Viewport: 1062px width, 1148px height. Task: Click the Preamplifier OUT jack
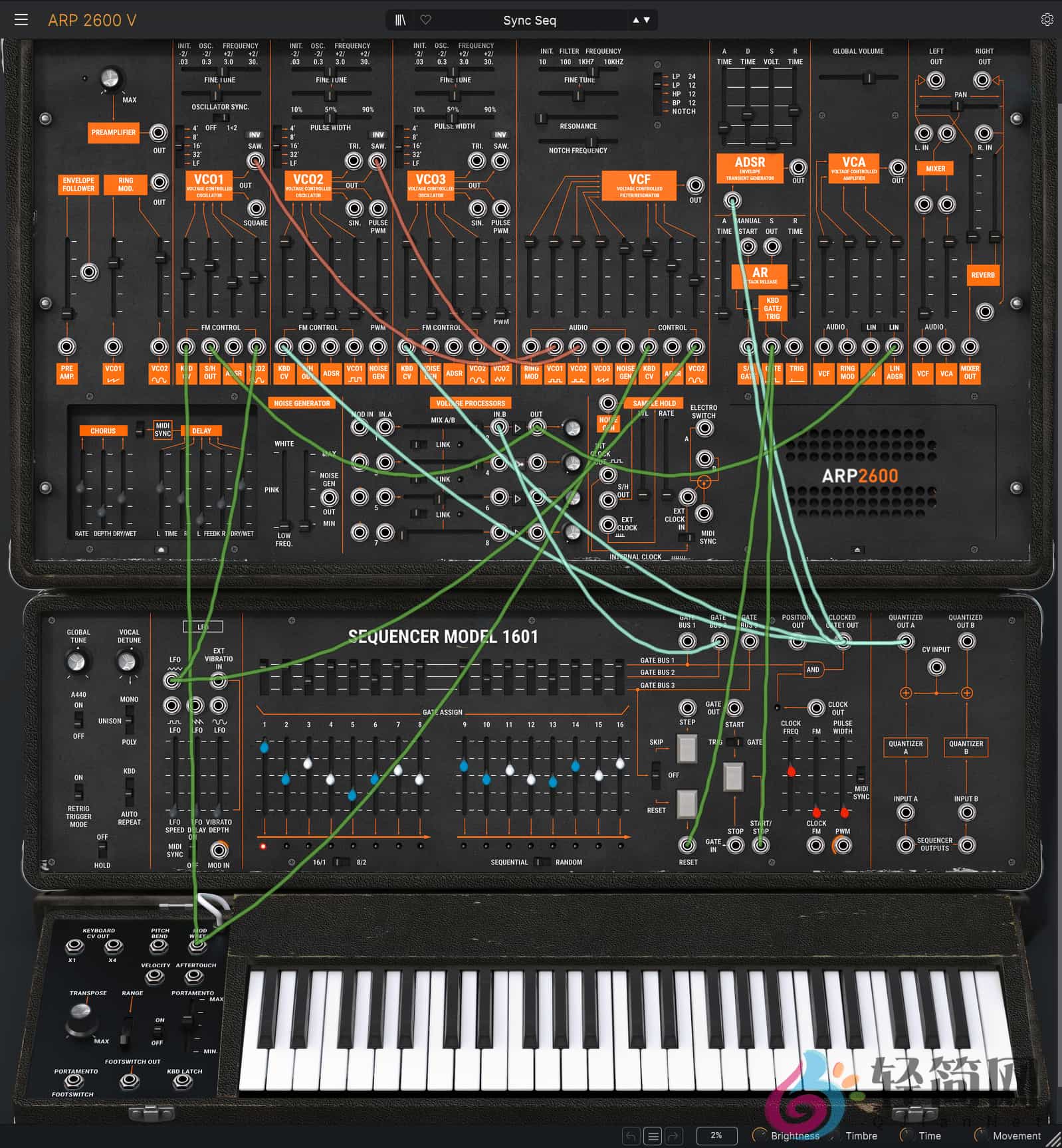coord(158,132)
